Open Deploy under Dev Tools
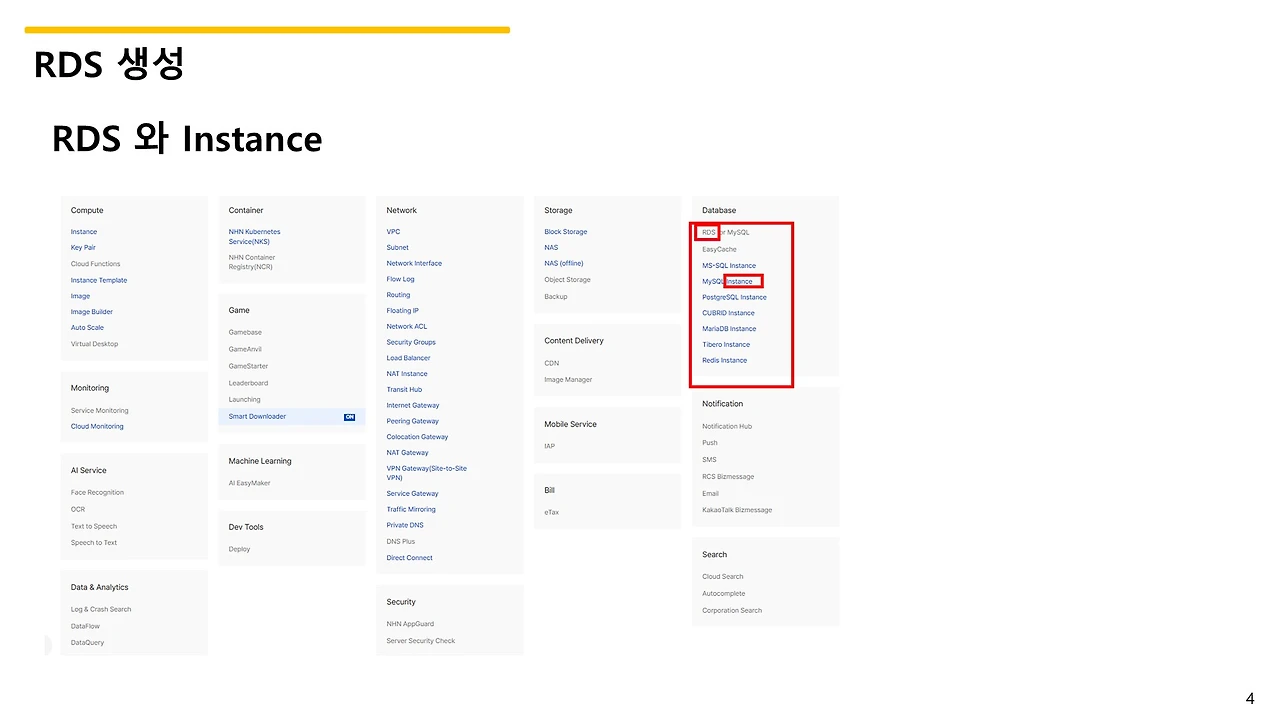Viewport: 1280px width, 720px height. (x=239, y=549)
